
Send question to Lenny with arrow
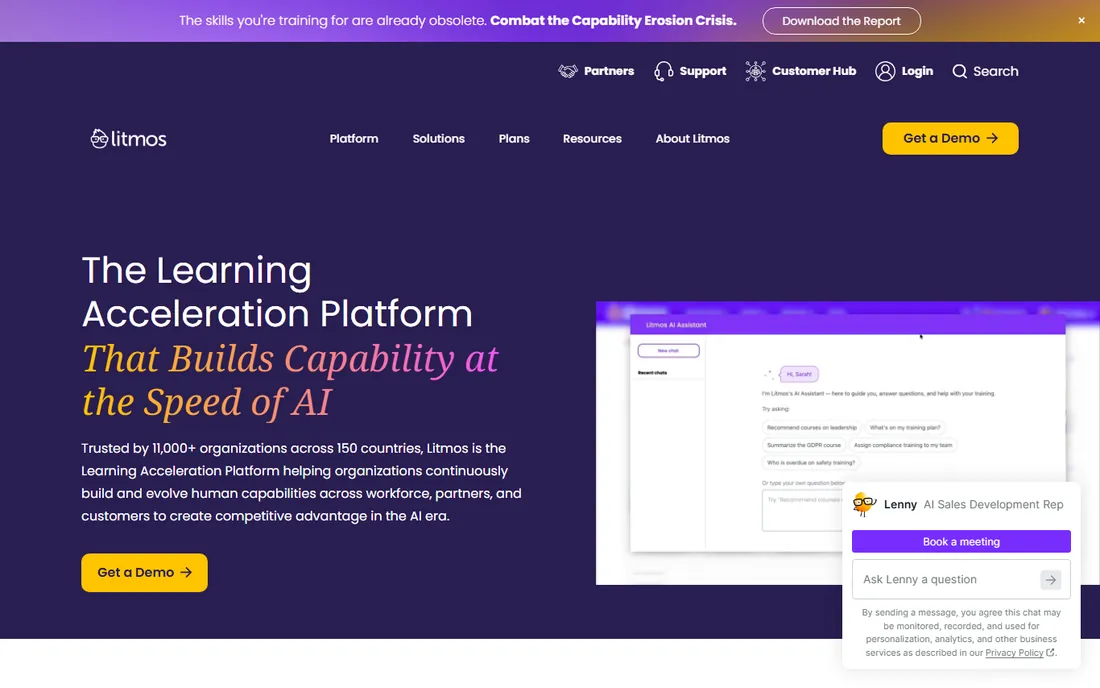point(1050,580)
